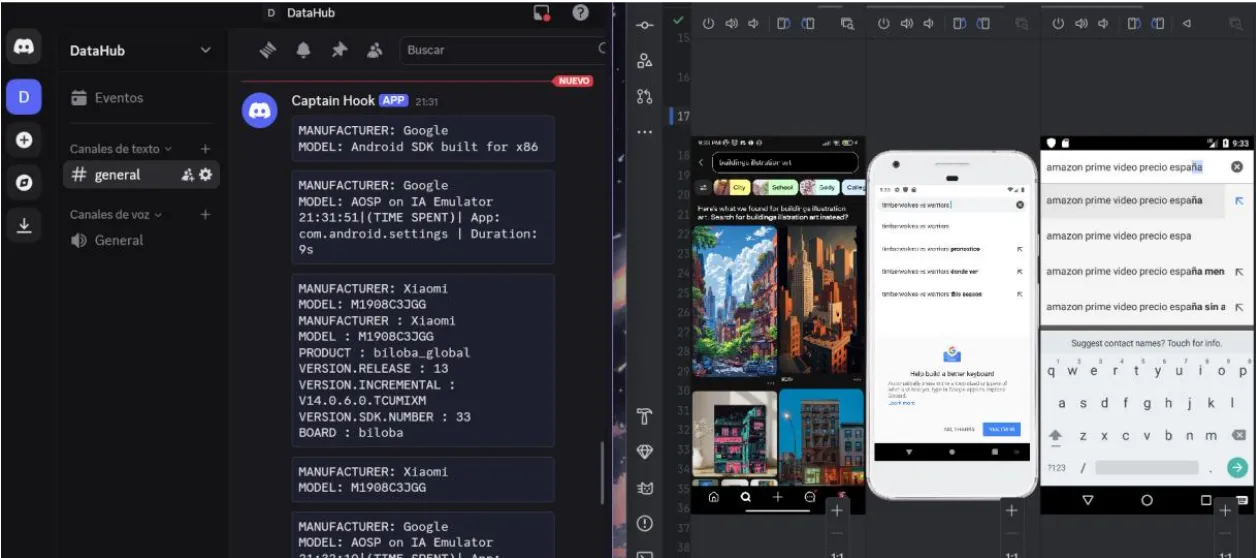Open More tool windows ellipsis

[x=645, y=132]
